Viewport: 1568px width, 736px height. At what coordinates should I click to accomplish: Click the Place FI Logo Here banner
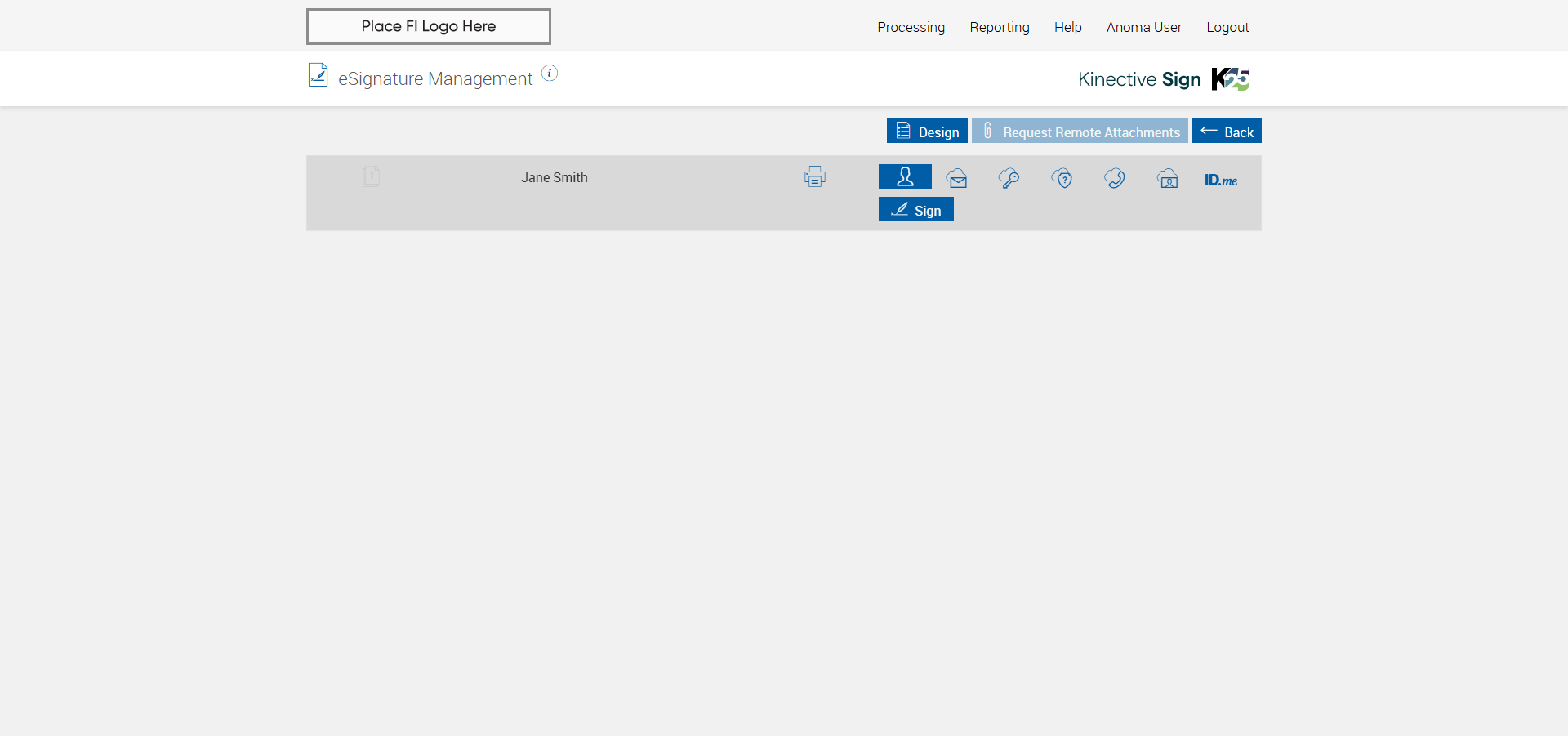click(429, 26)
